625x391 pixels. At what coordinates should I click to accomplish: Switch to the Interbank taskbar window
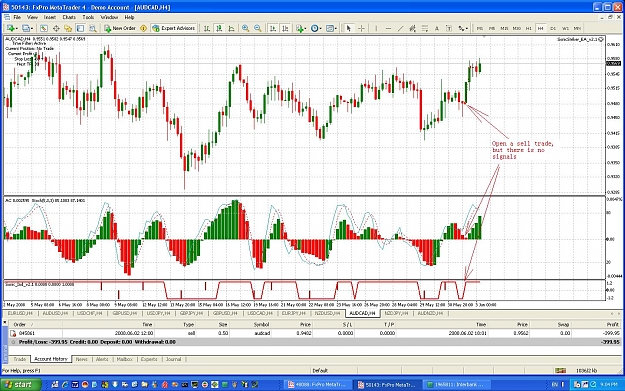coord(457,385)
